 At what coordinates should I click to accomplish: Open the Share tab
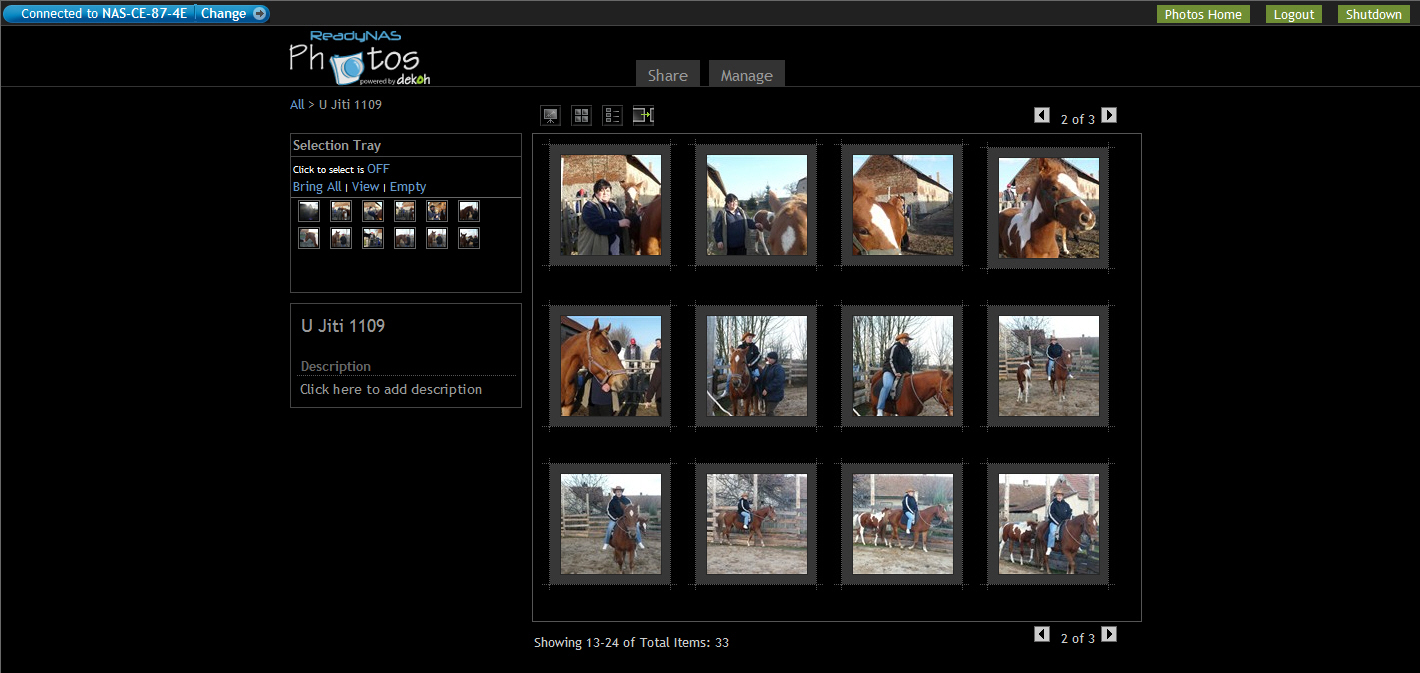pyautogui.click(x=667, y=75)
